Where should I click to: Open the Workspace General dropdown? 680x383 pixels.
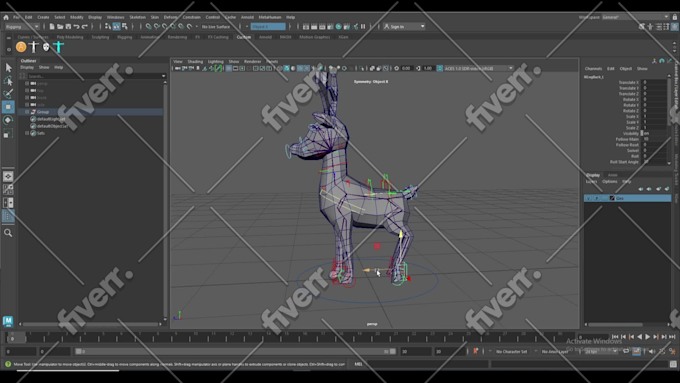click(x=635, y=17)
